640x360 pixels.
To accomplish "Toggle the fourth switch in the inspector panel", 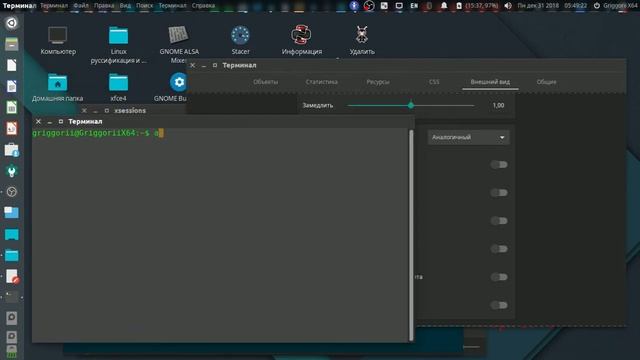I will 499,249.
